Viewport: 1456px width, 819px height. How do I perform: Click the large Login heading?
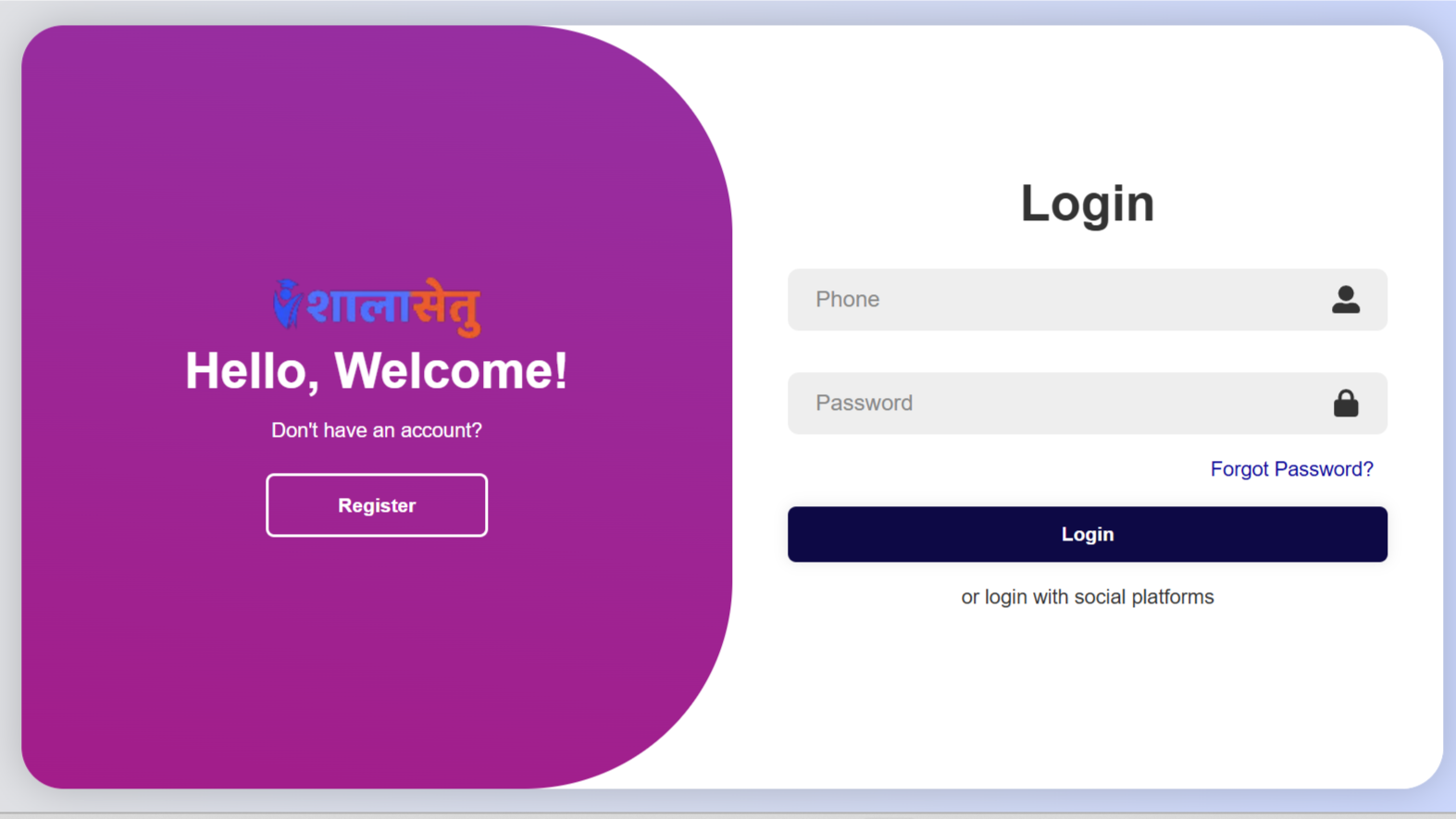[x=1088, y=203]
